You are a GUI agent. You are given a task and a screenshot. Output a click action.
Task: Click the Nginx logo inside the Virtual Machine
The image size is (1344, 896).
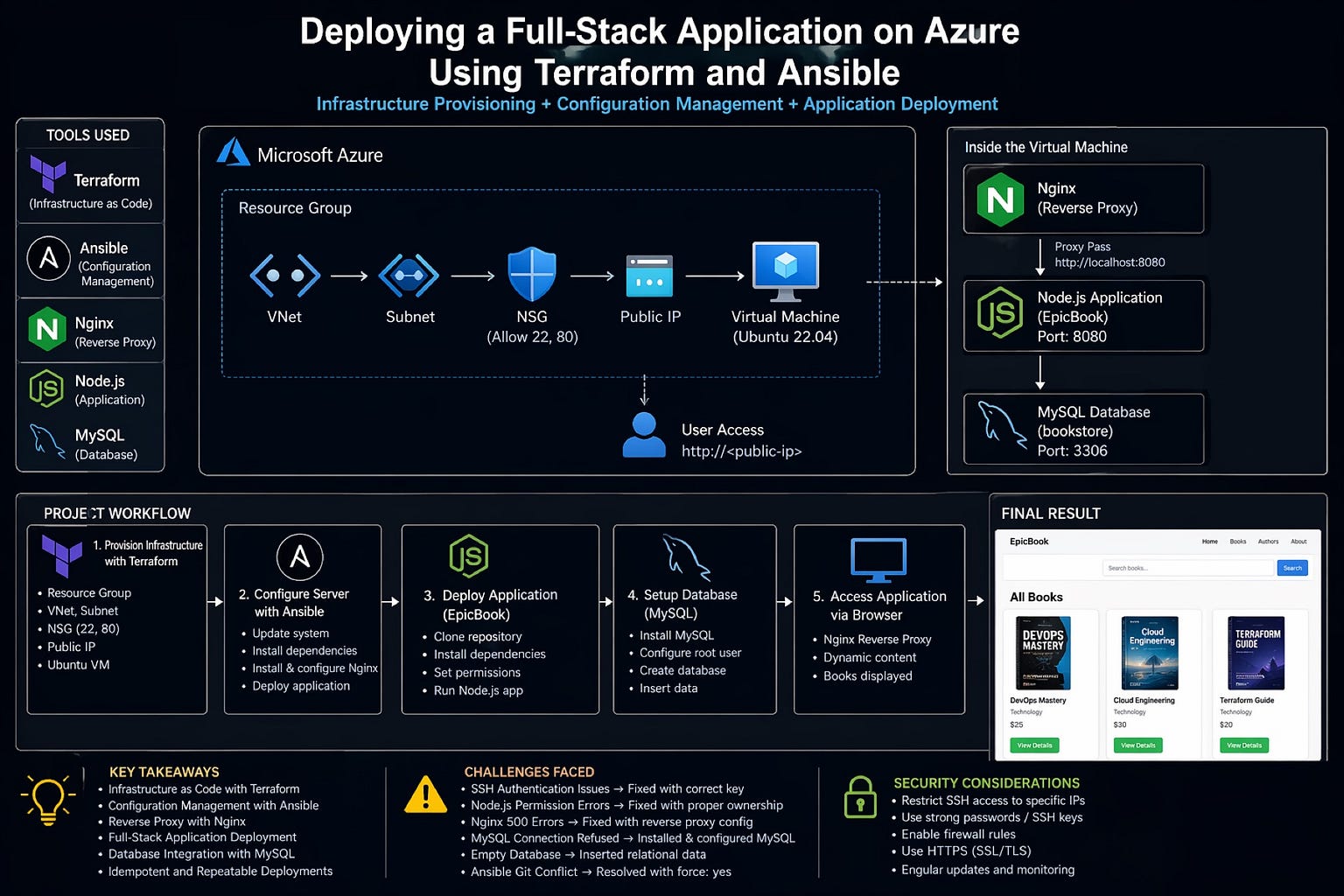[x=1000, y=199]
